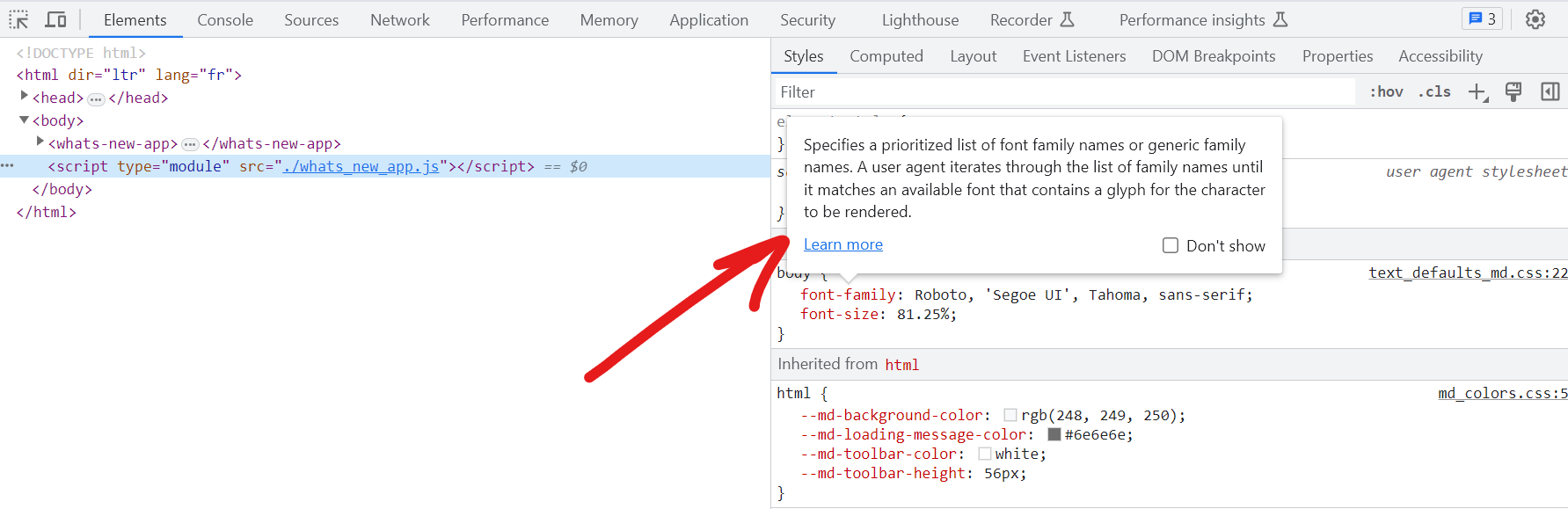
Task: Toggle the computed styles sidebar icon
Action: pos(1550,92)
